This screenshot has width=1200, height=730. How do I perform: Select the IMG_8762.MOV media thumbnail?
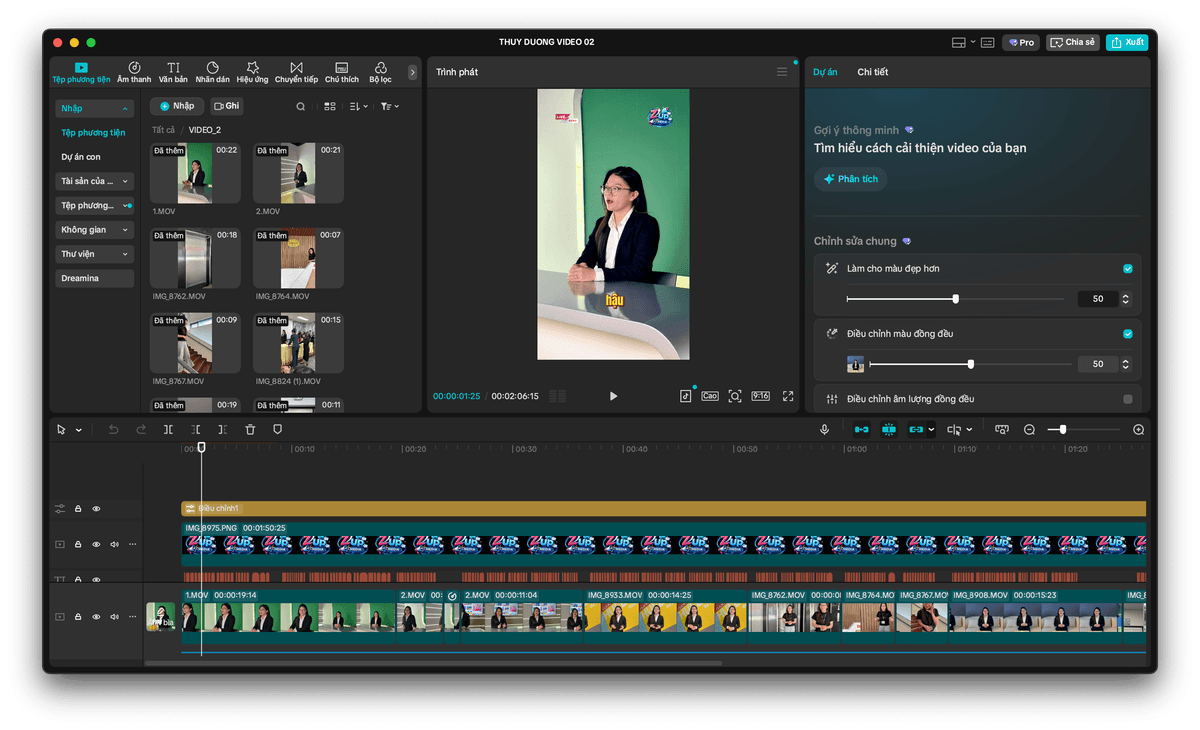[195, 258]
